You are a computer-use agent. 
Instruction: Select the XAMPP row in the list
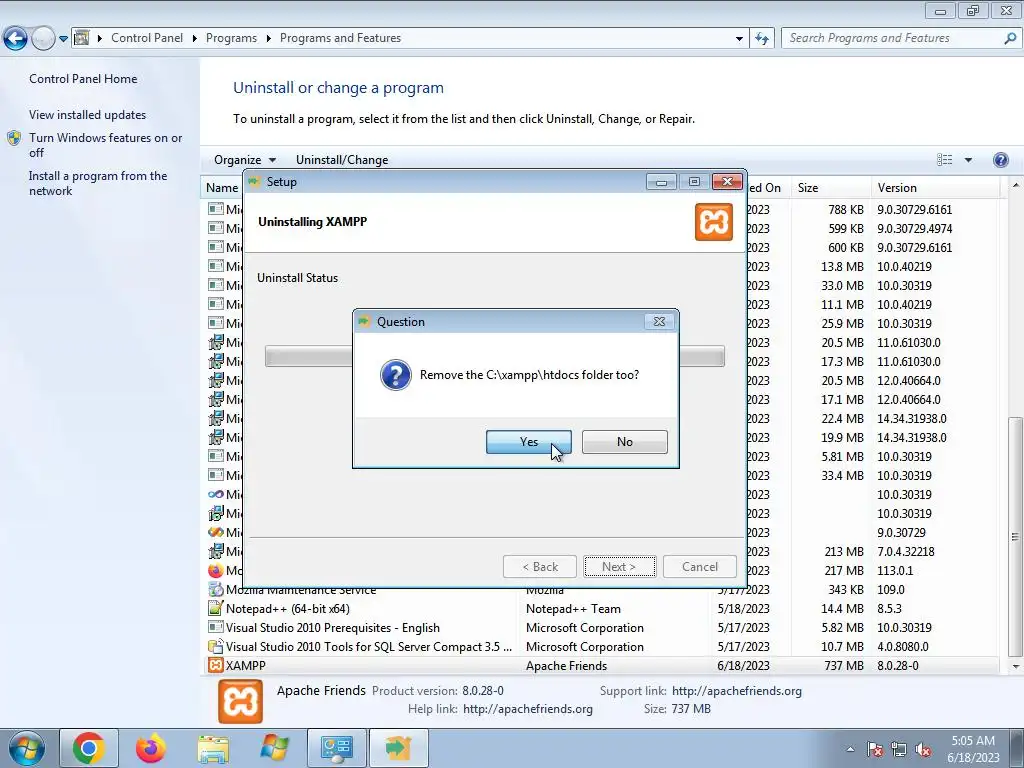[x=600, y=665]
